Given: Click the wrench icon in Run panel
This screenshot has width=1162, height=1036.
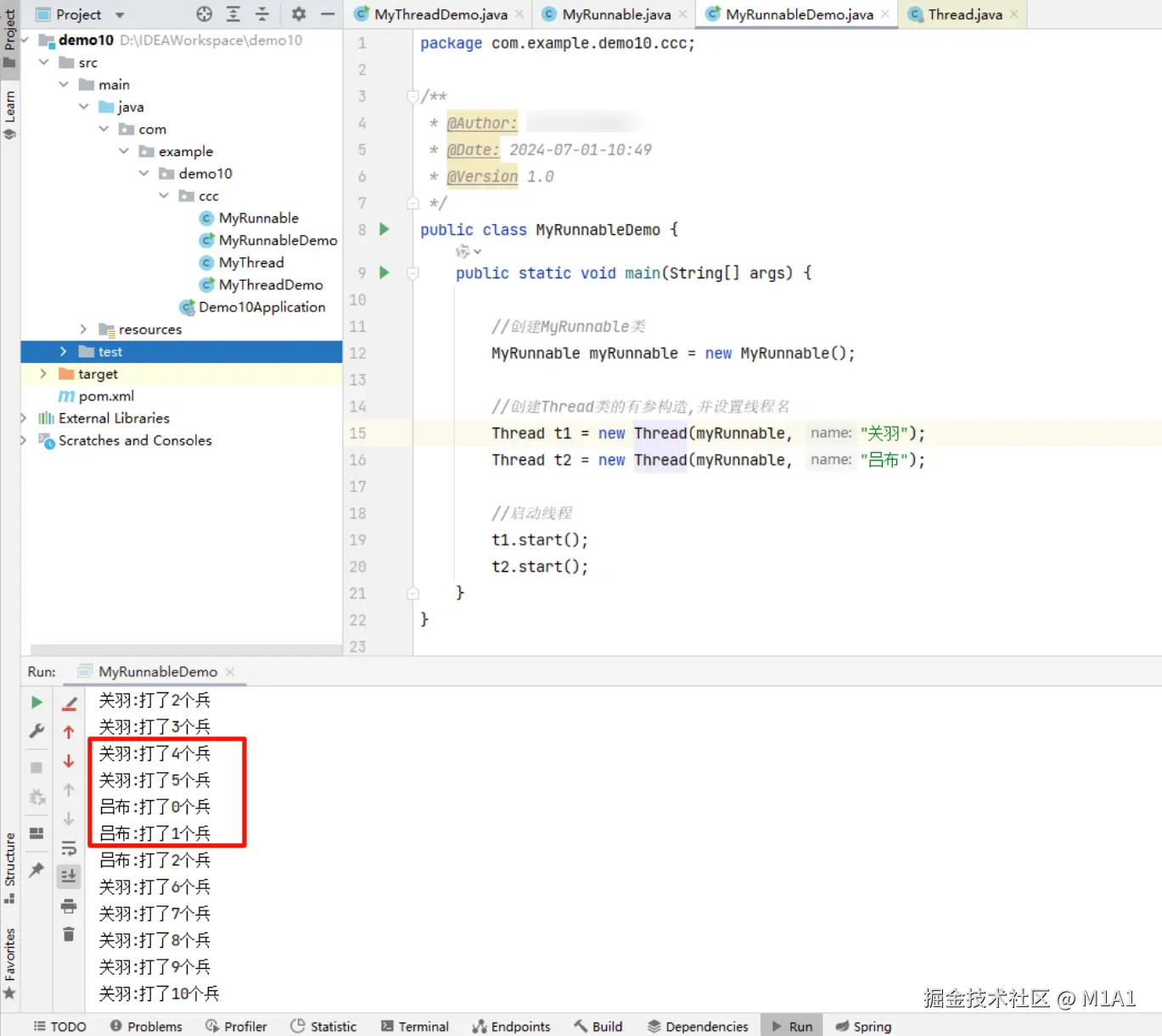Looking at the screenshot, I should [x=36, y=731].
